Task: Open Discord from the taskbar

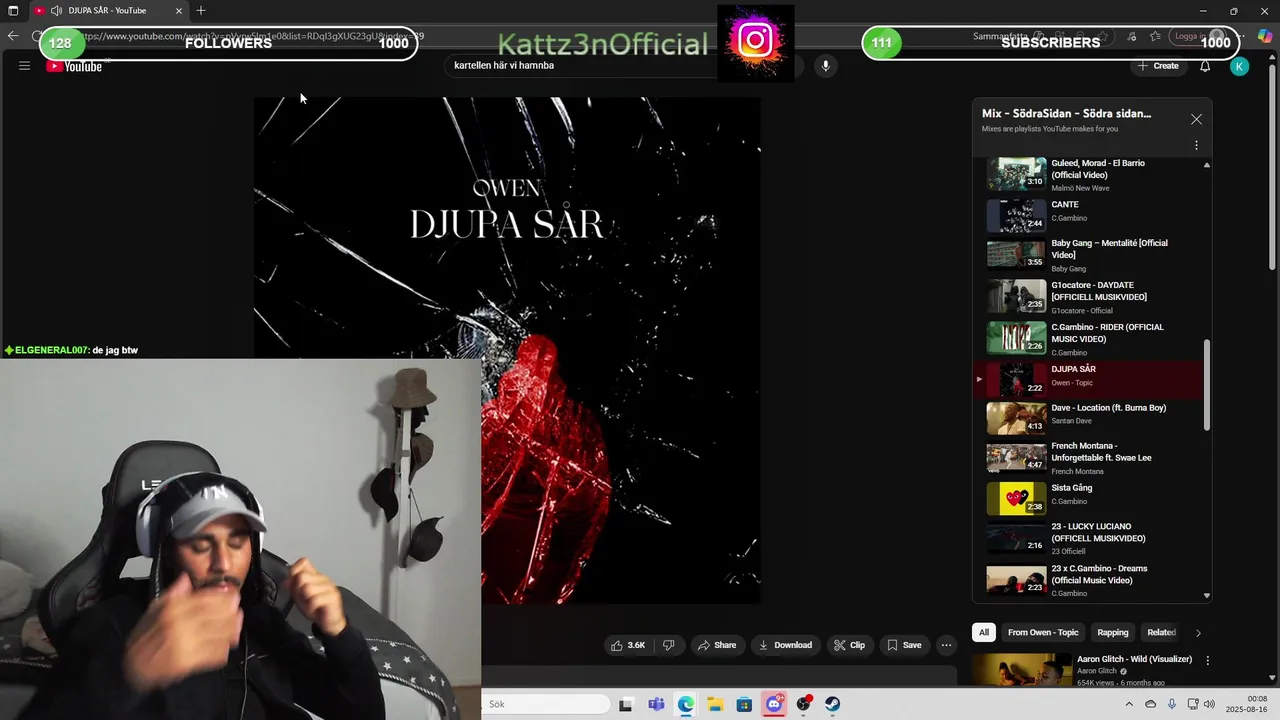Action: [x=774, y=705]
